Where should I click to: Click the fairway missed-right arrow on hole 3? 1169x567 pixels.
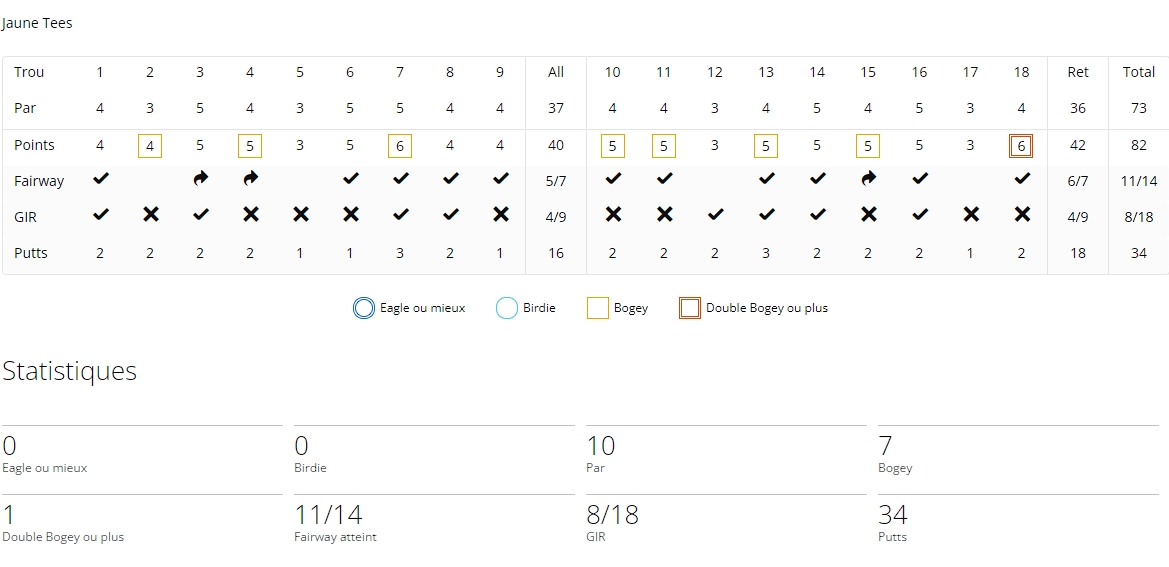(200, 179)
